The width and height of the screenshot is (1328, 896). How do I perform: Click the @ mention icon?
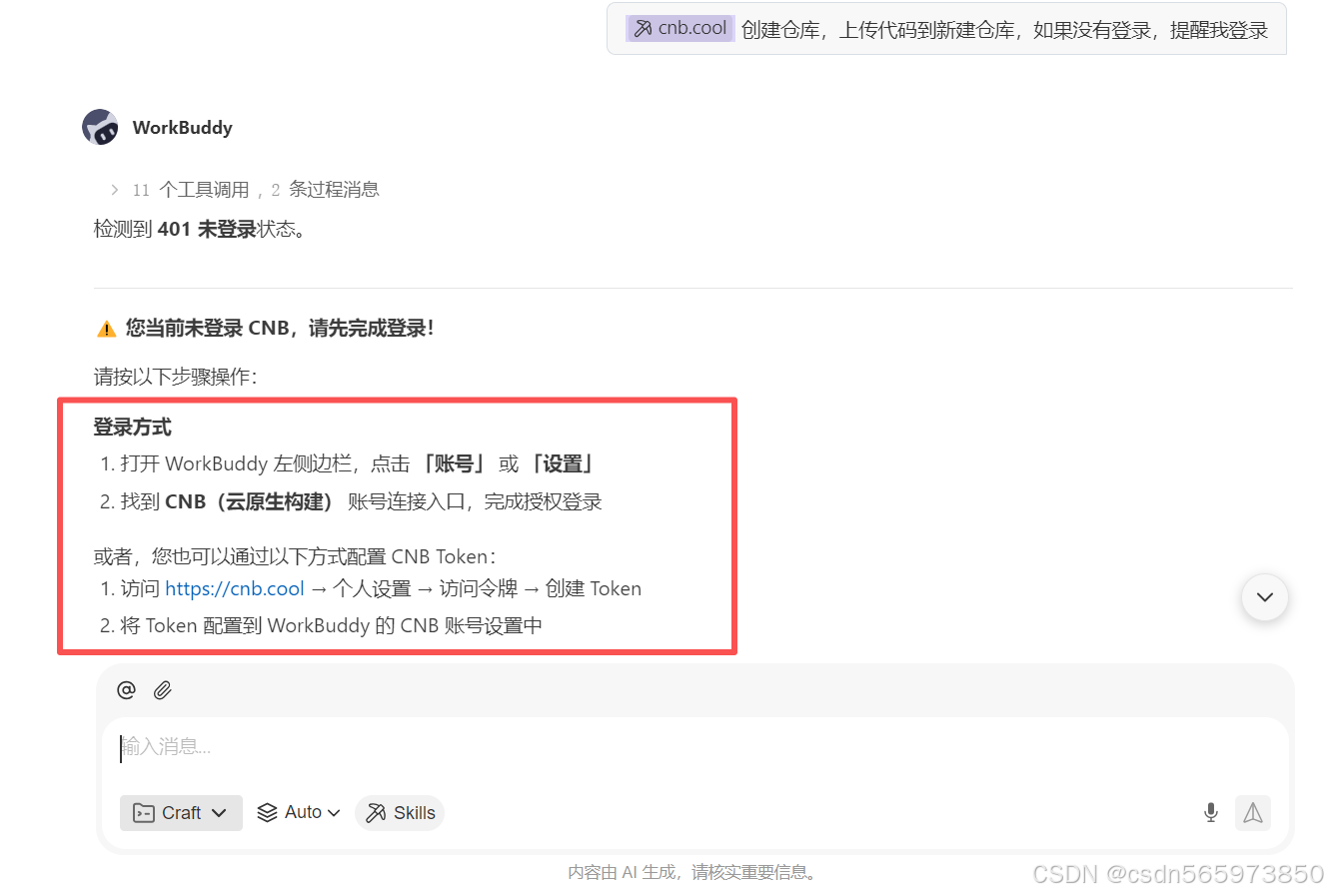pos(126,689)
